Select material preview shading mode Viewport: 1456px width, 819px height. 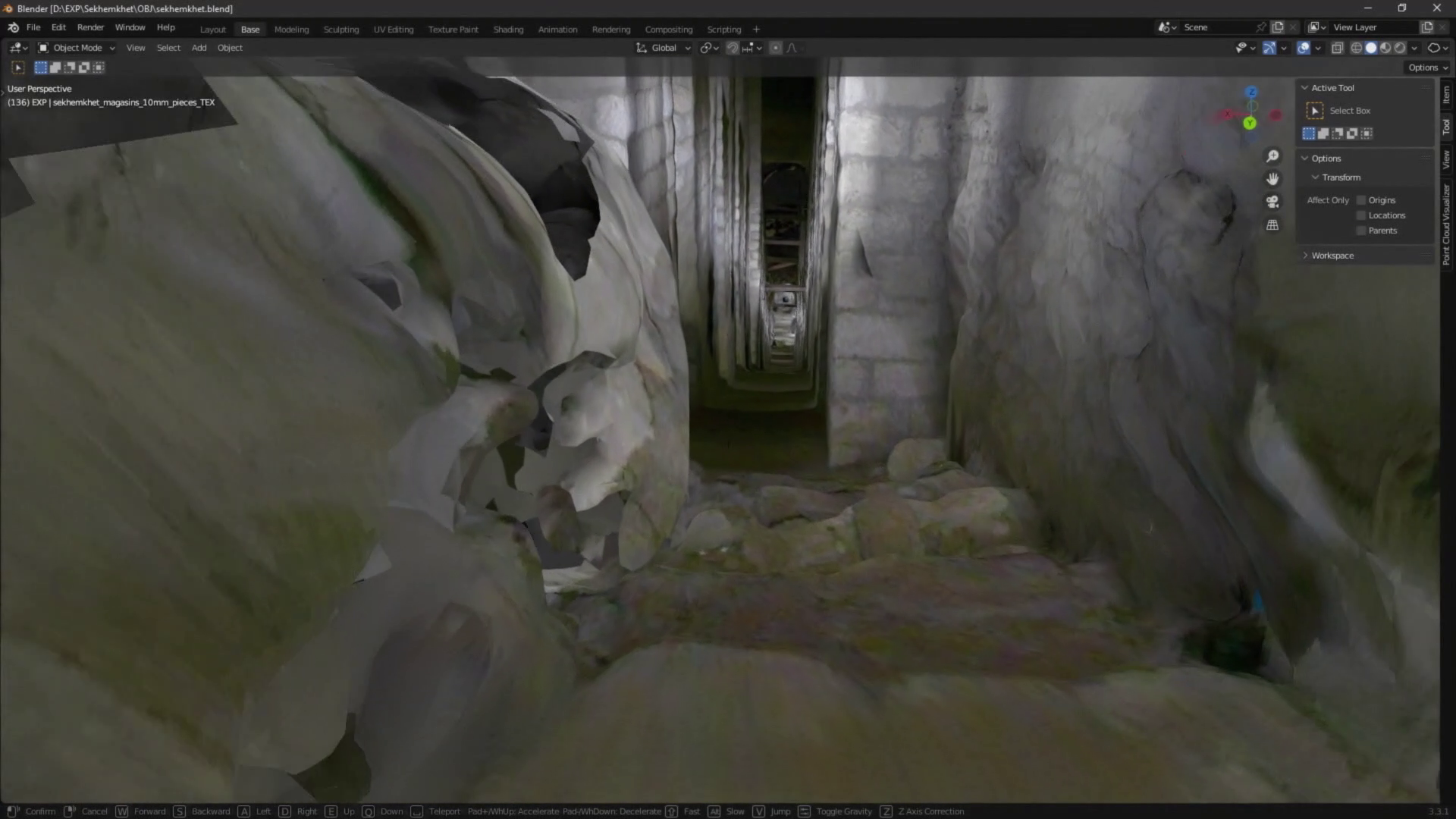click(1385, 48)
